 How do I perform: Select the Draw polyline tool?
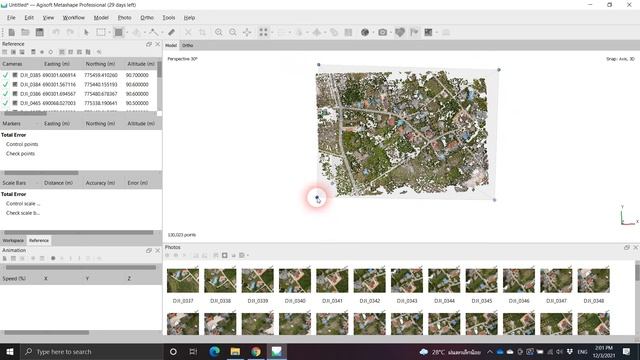(x=153, y=32)
